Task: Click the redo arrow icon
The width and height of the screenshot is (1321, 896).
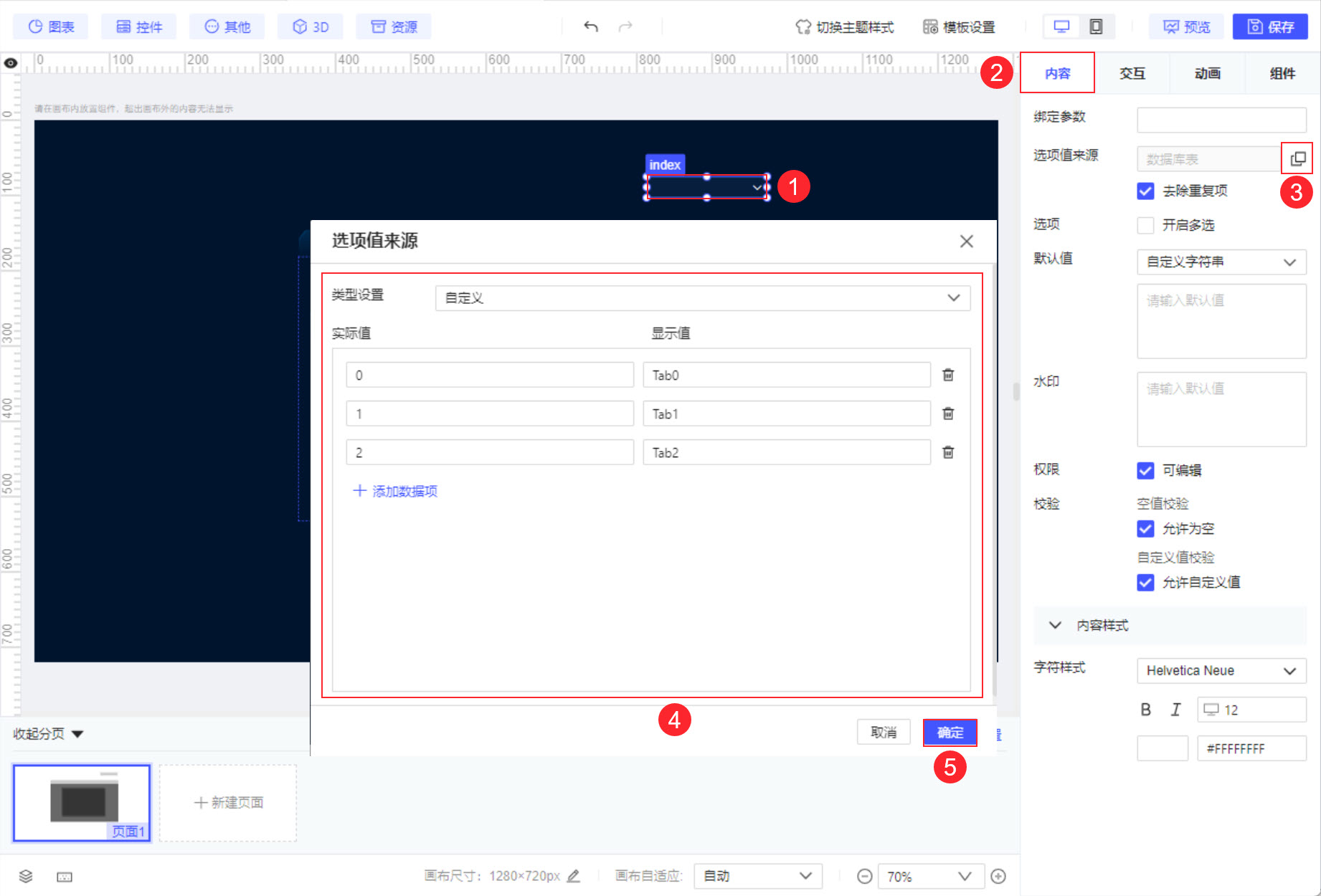Action: 625,27
